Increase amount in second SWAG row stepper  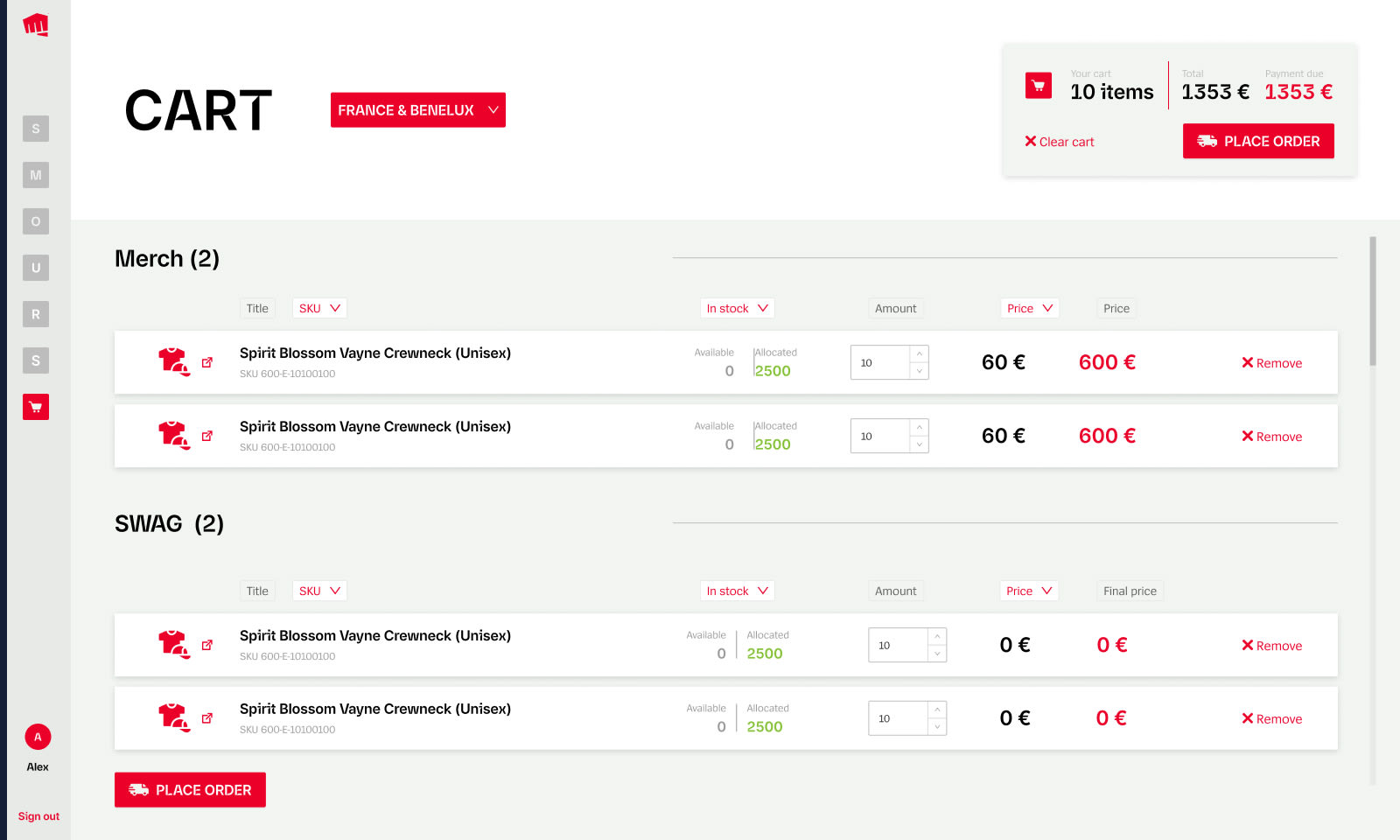tap(937, 710)
